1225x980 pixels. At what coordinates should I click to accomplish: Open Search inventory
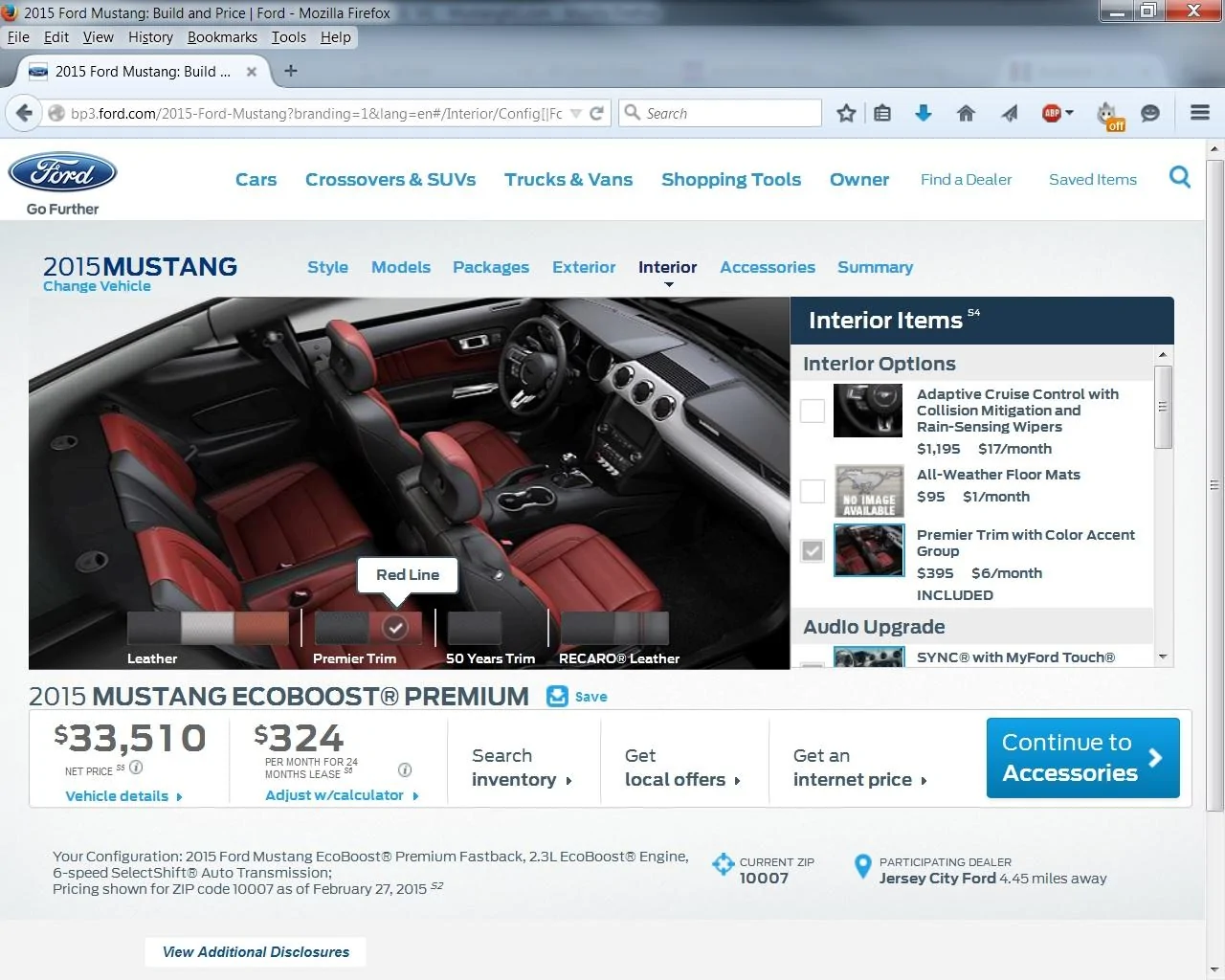(x=522, y=768)
